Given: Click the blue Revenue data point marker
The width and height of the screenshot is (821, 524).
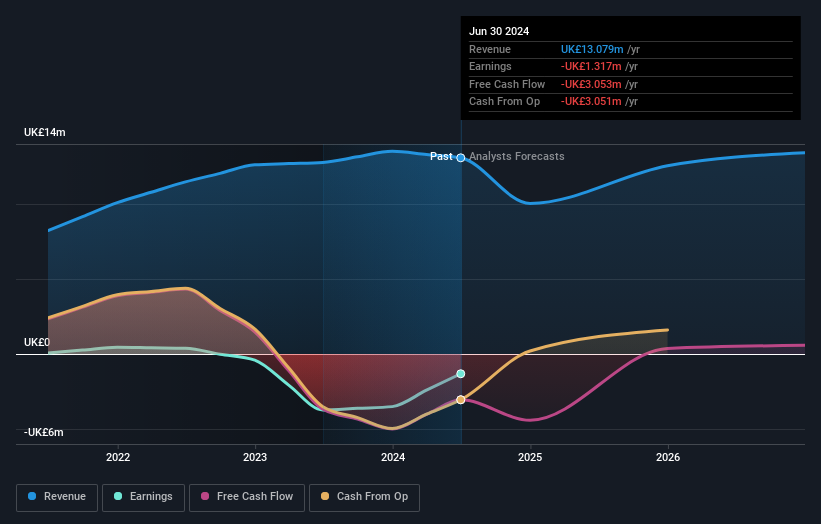Looking at the screenshot, I should pos(461,158).
